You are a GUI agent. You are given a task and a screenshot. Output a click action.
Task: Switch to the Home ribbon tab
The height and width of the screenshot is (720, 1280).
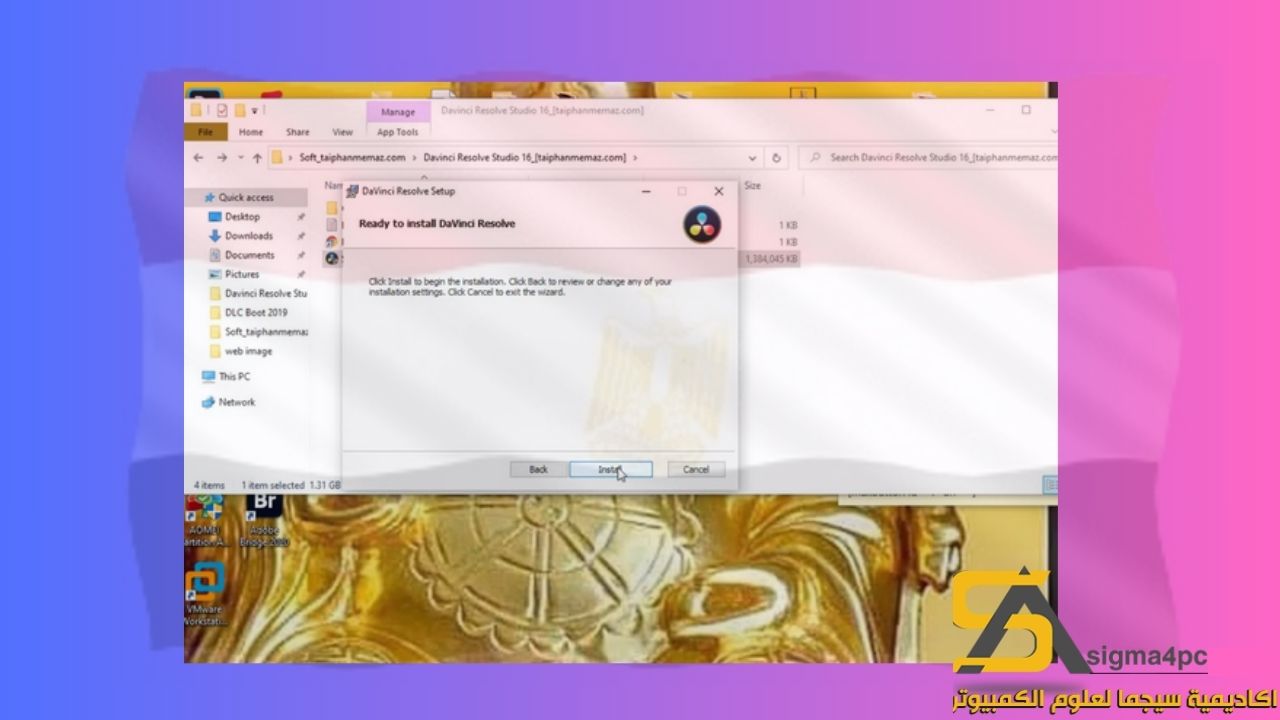point(251,132)
